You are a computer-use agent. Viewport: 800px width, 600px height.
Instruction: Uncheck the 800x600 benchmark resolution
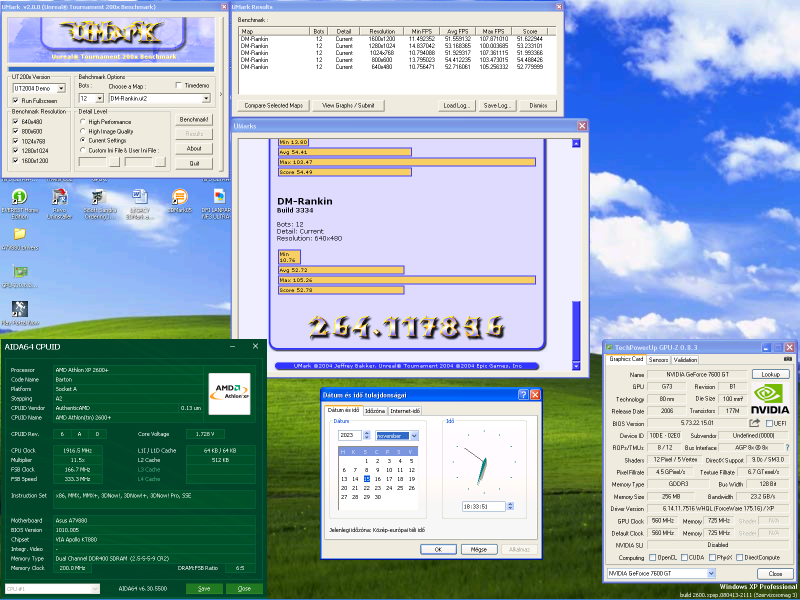pos(15,132)
